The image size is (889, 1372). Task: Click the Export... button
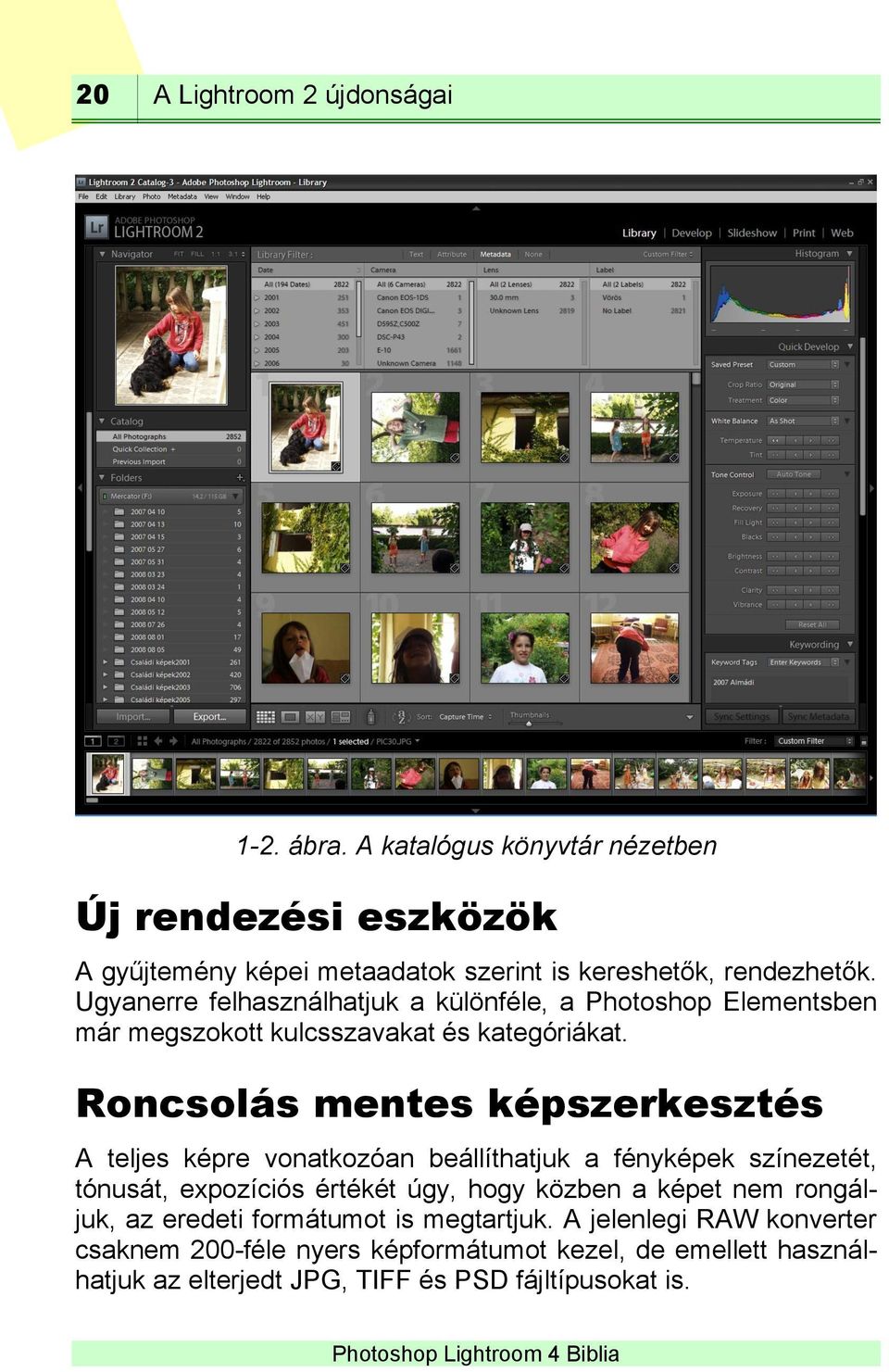[x=209, y=716]
